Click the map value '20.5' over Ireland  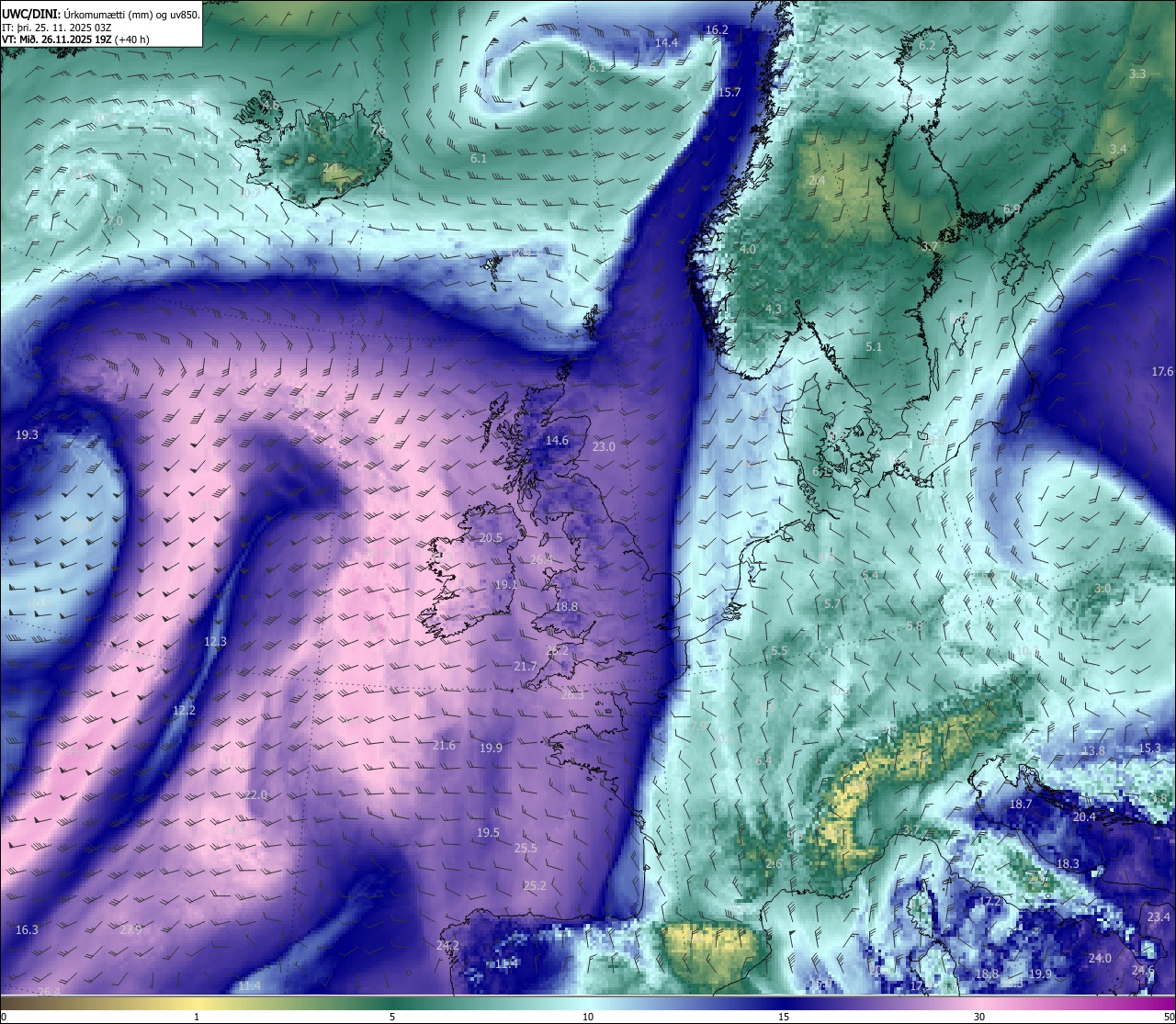491,538
